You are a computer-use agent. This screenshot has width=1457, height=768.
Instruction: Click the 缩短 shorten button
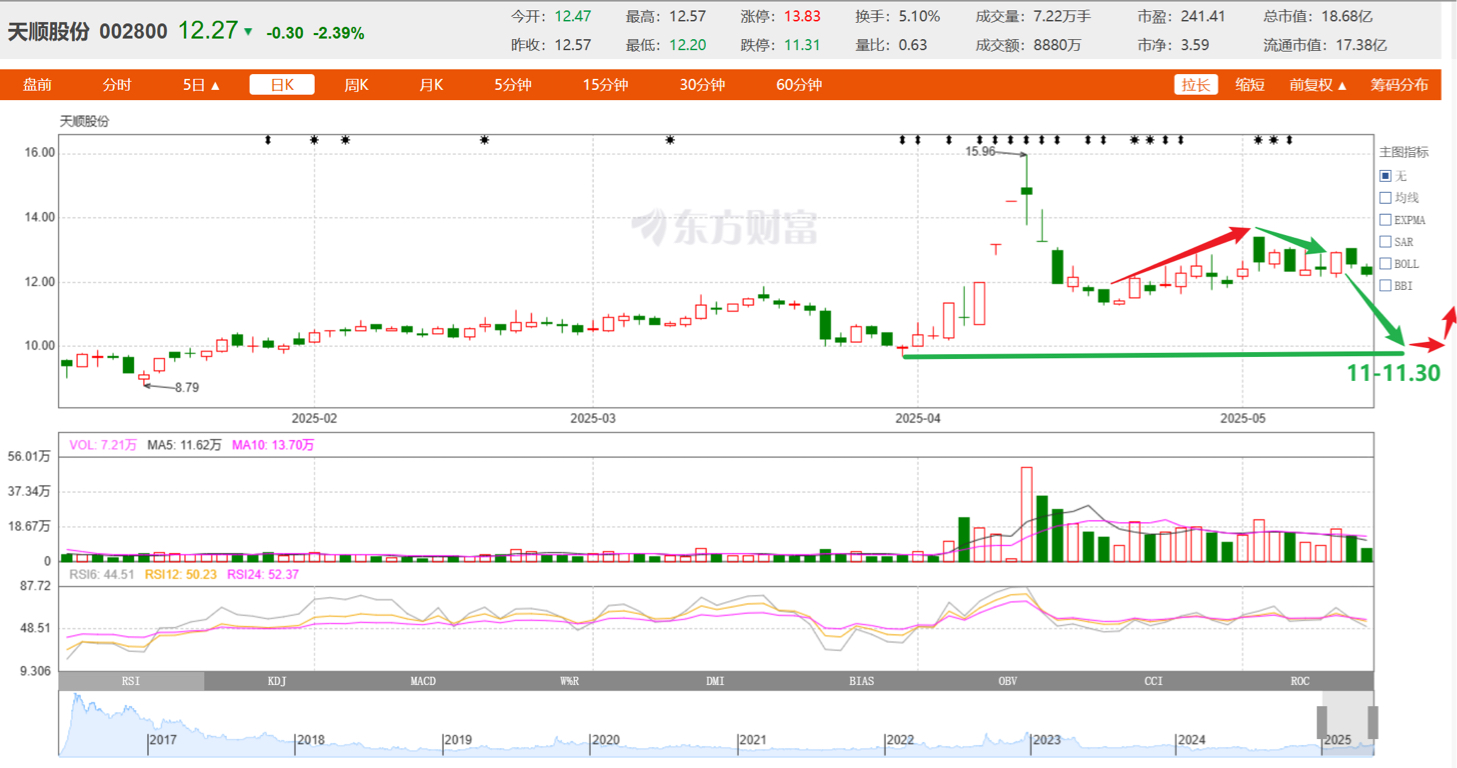tap(1250, 85)
